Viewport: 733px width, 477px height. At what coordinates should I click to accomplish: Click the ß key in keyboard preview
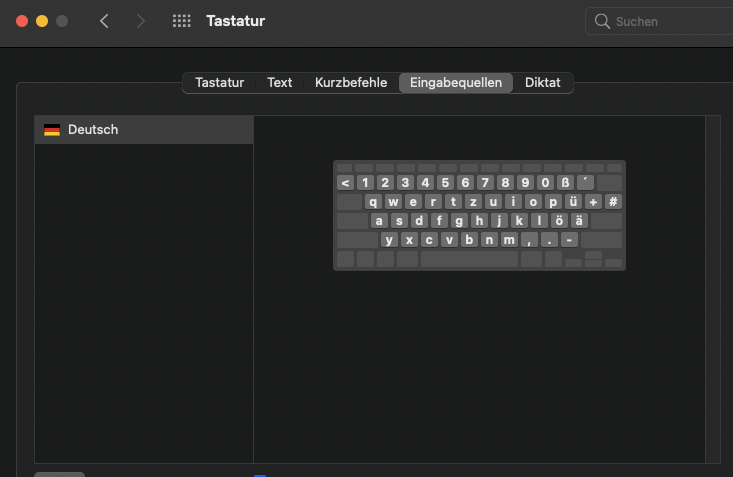[565, 183]
